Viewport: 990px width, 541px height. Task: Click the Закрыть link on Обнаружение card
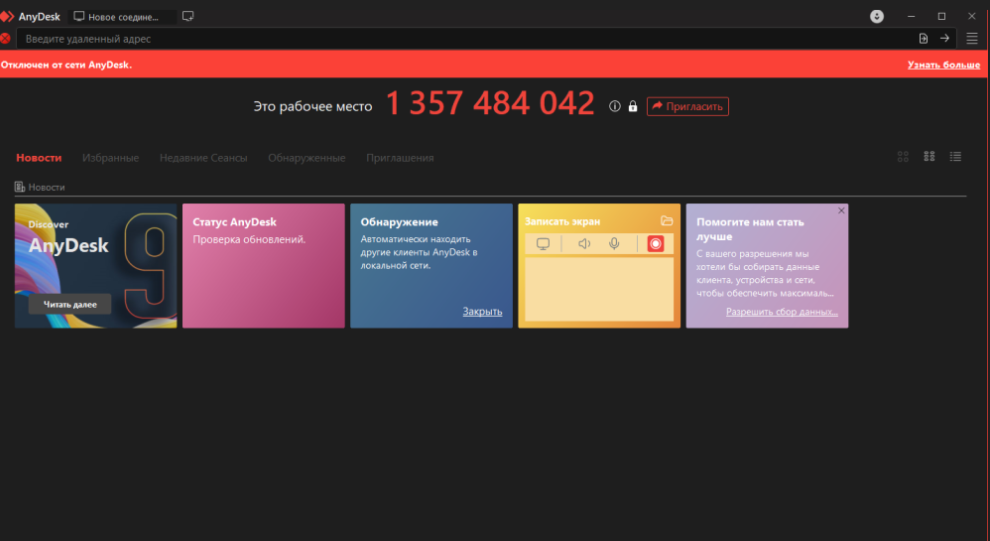pyautogui.click(x=482, y=311)
